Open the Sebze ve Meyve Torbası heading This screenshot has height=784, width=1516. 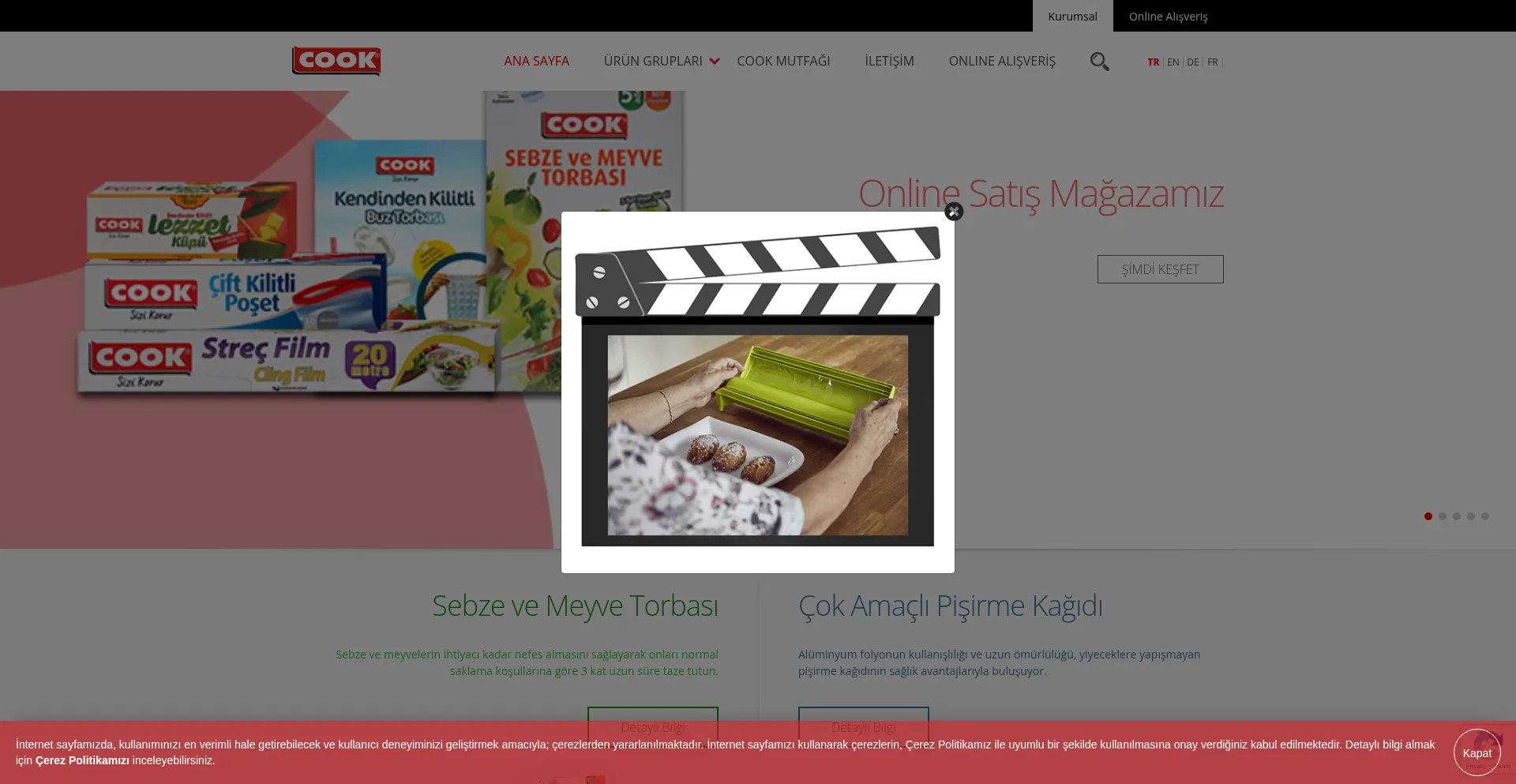[575, 606]
